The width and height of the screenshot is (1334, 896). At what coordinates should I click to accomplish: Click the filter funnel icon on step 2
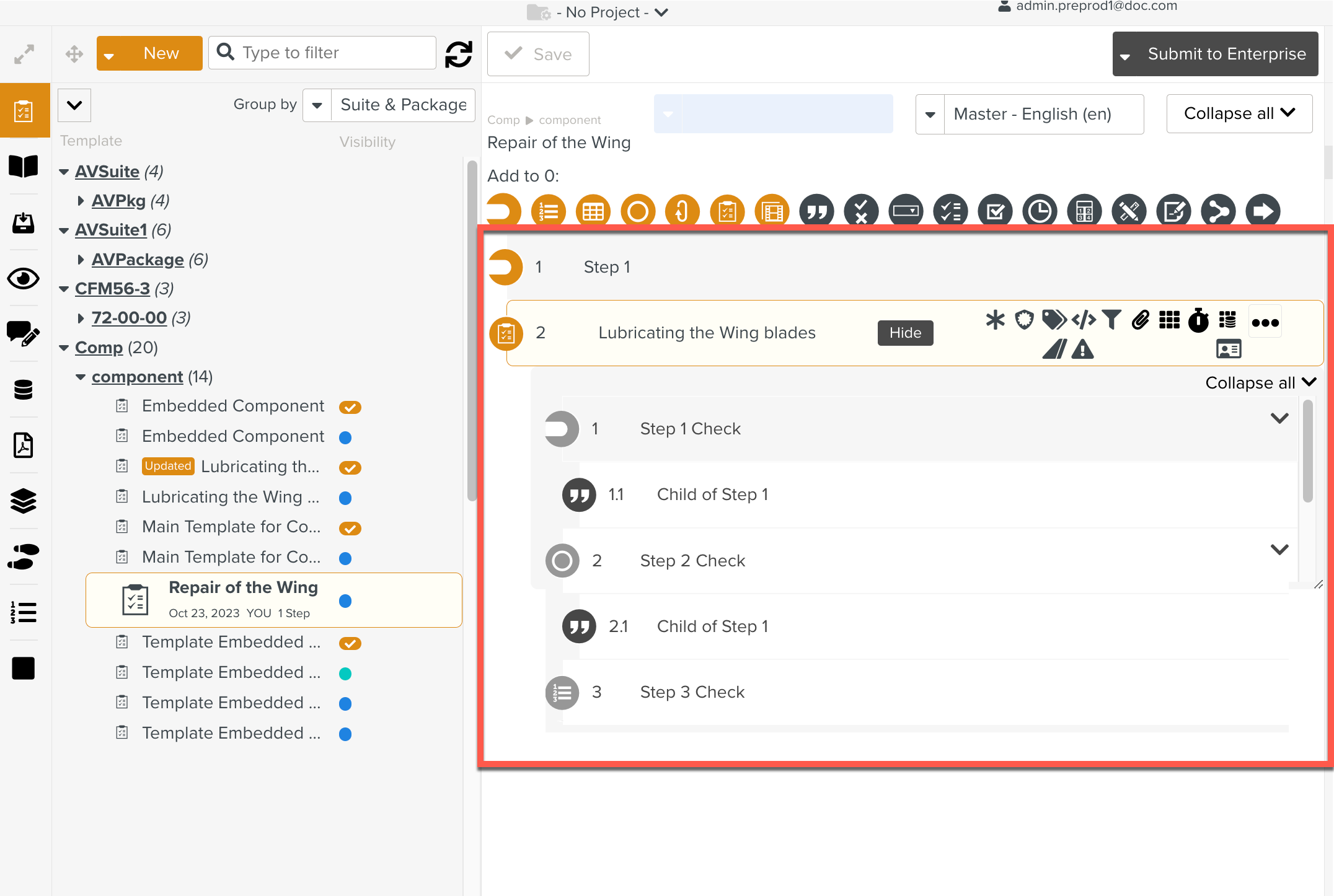coord(1111,320)
